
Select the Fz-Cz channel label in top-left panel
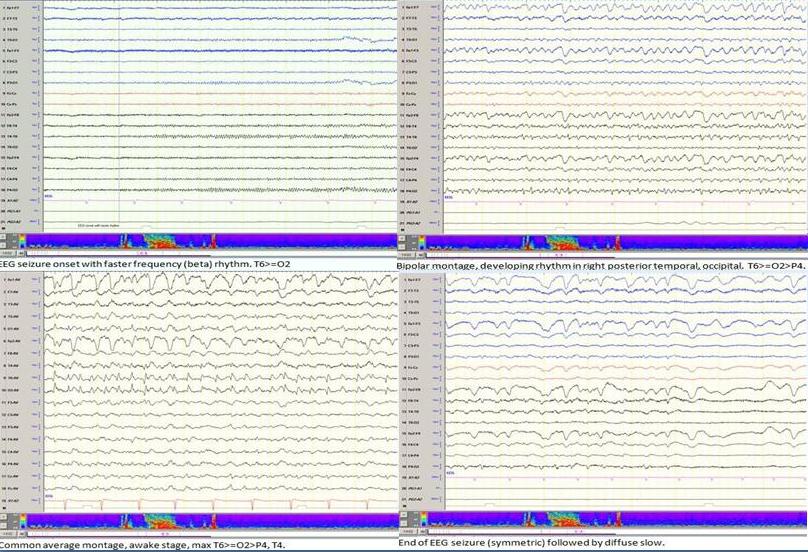coord(12,92)
